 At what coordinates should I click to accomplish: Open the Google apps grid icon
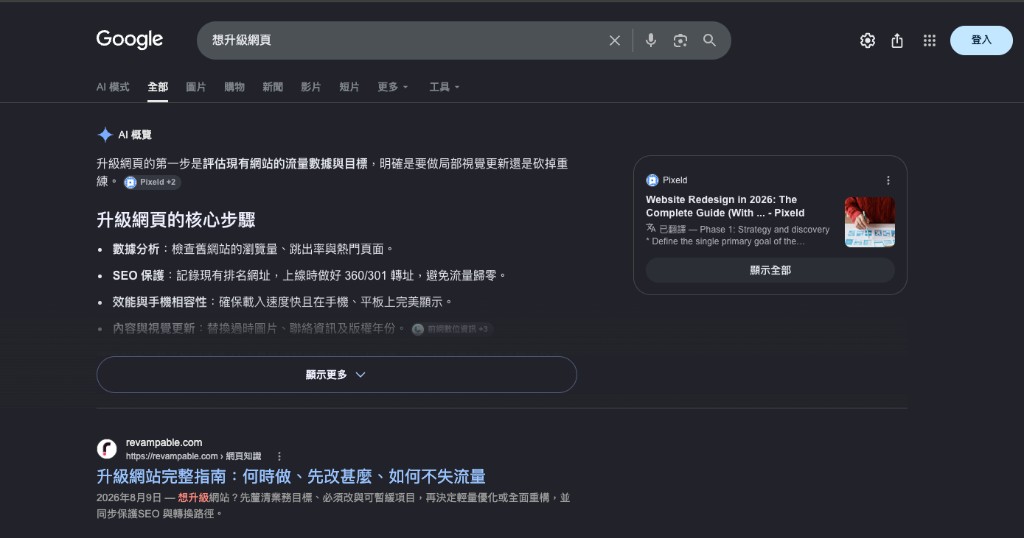929,40
